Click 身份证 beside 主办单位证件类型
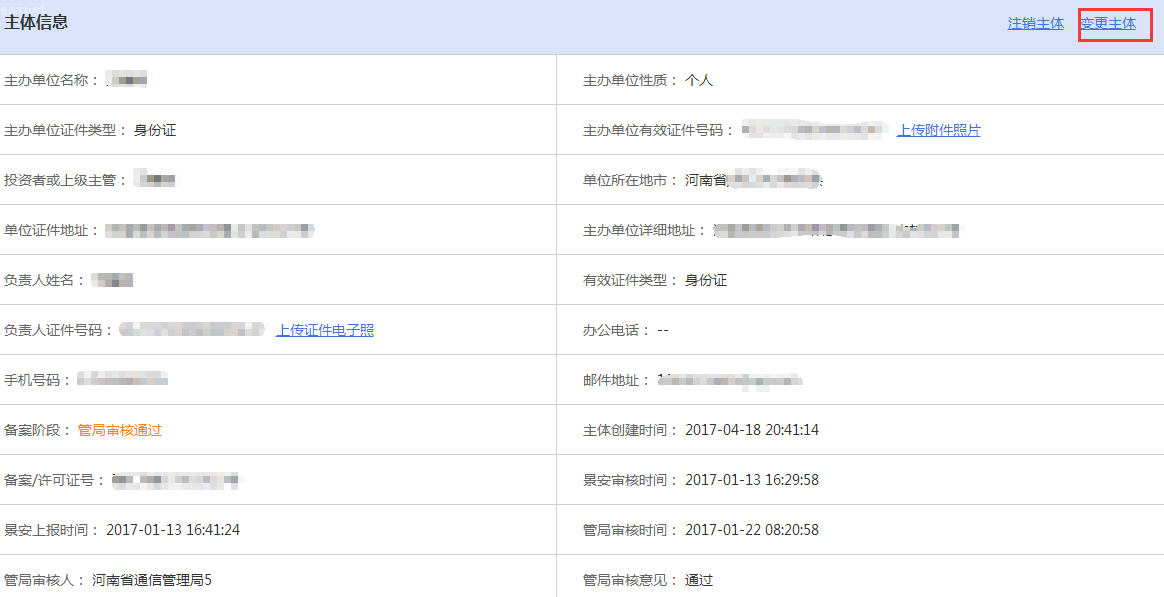The height and width of the screenshot is (597, 1164). [155, 130]
